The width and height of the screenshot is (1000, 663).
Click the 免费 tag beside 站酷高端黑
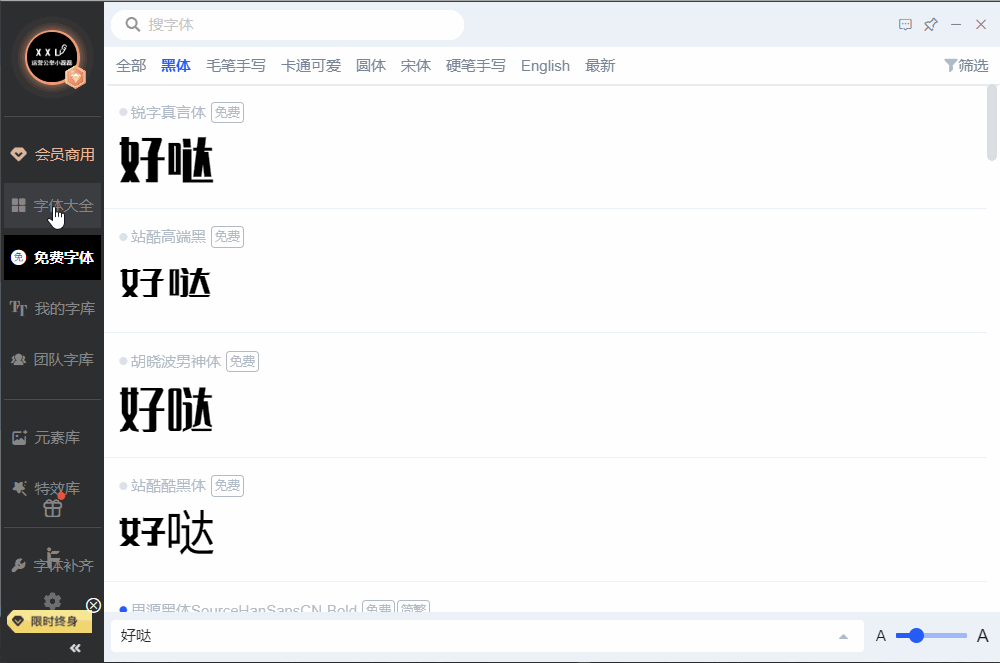pyautogui.click(x=227, y=237)
